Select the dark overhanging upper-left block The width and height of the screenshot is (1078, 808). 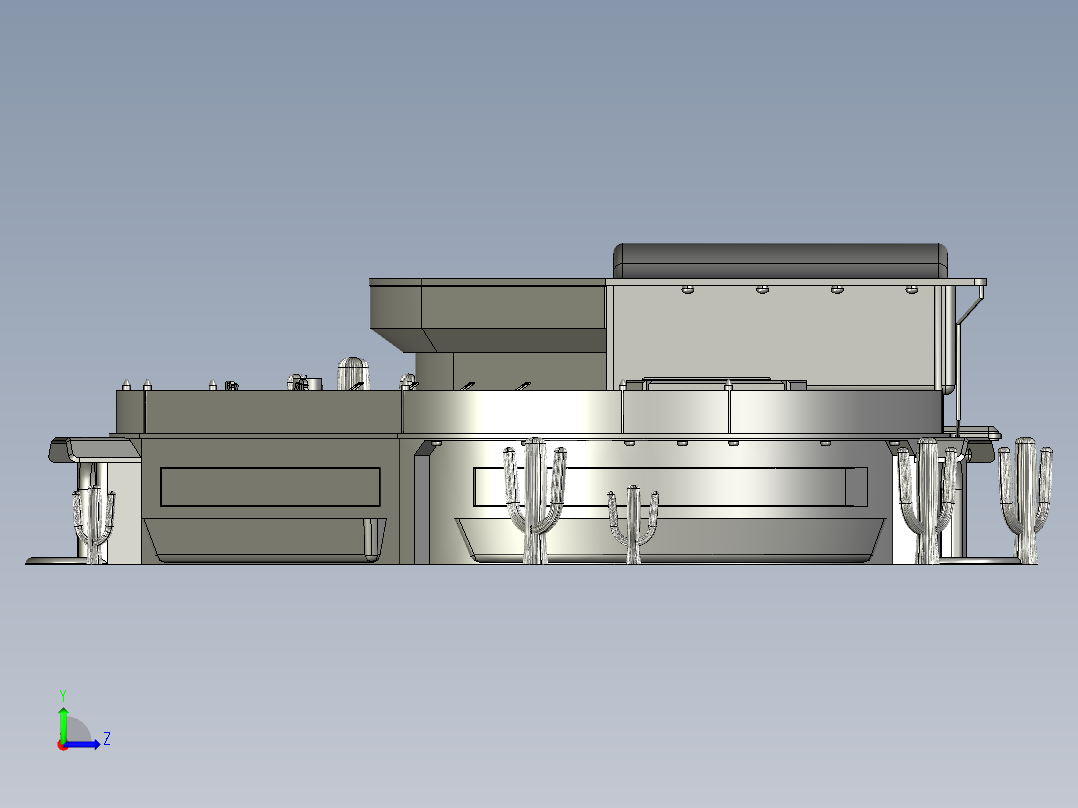[488, 316]
